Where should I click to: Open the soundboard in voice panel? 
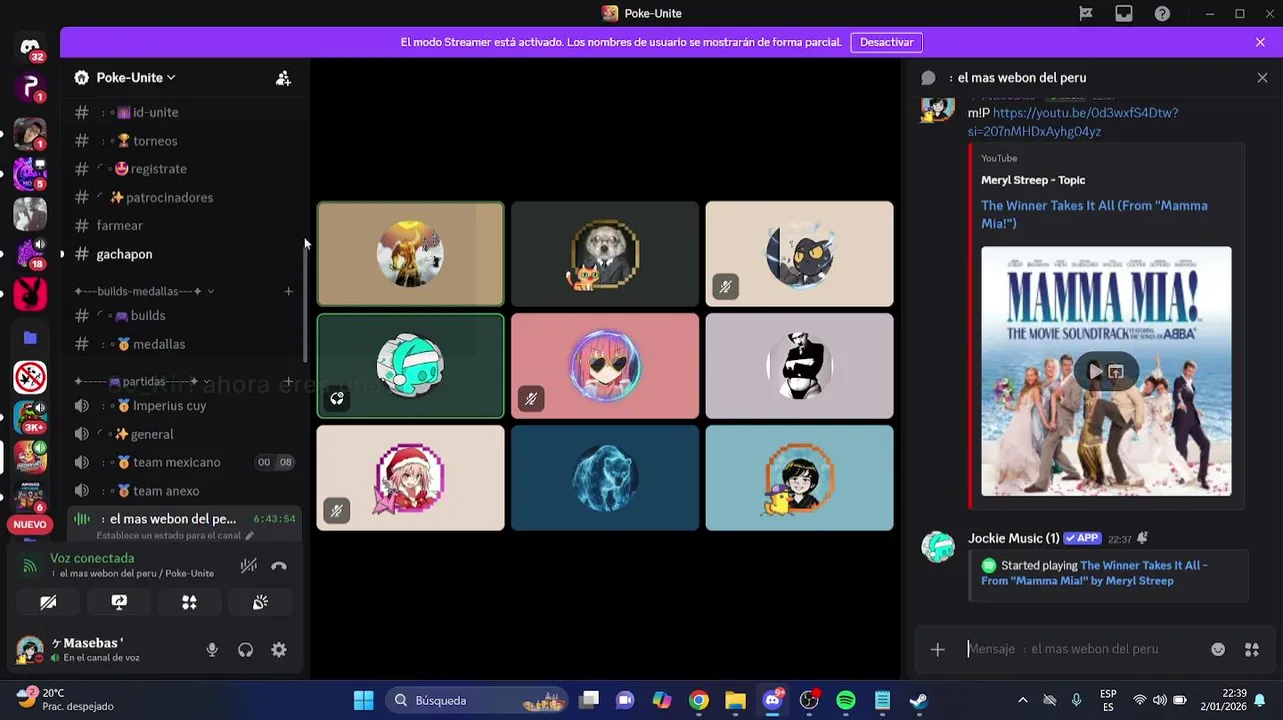click(x=260, y=602)
